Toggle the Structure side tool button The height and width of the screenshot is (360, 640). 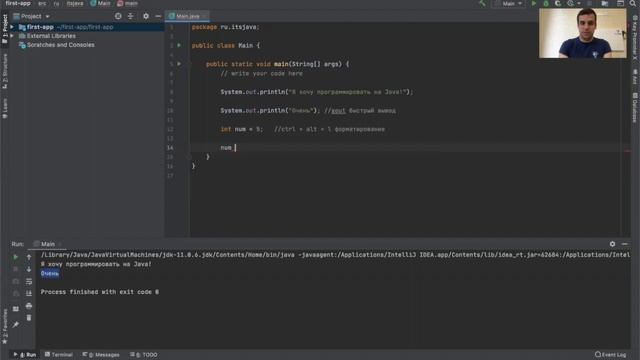click(5, 71)
